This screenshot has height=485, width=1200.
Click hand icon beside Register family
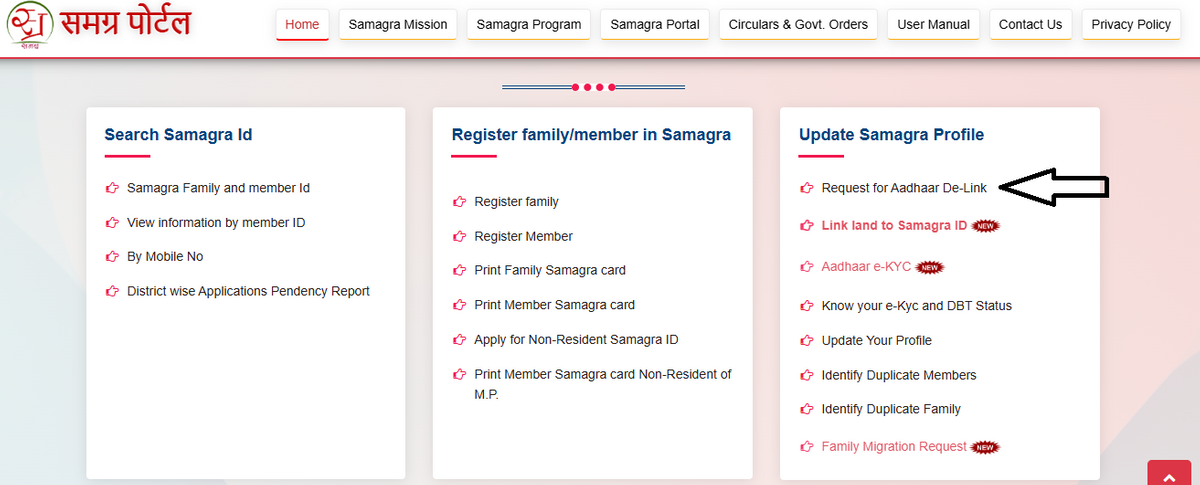pyautogui.click(x=459, y=202)
